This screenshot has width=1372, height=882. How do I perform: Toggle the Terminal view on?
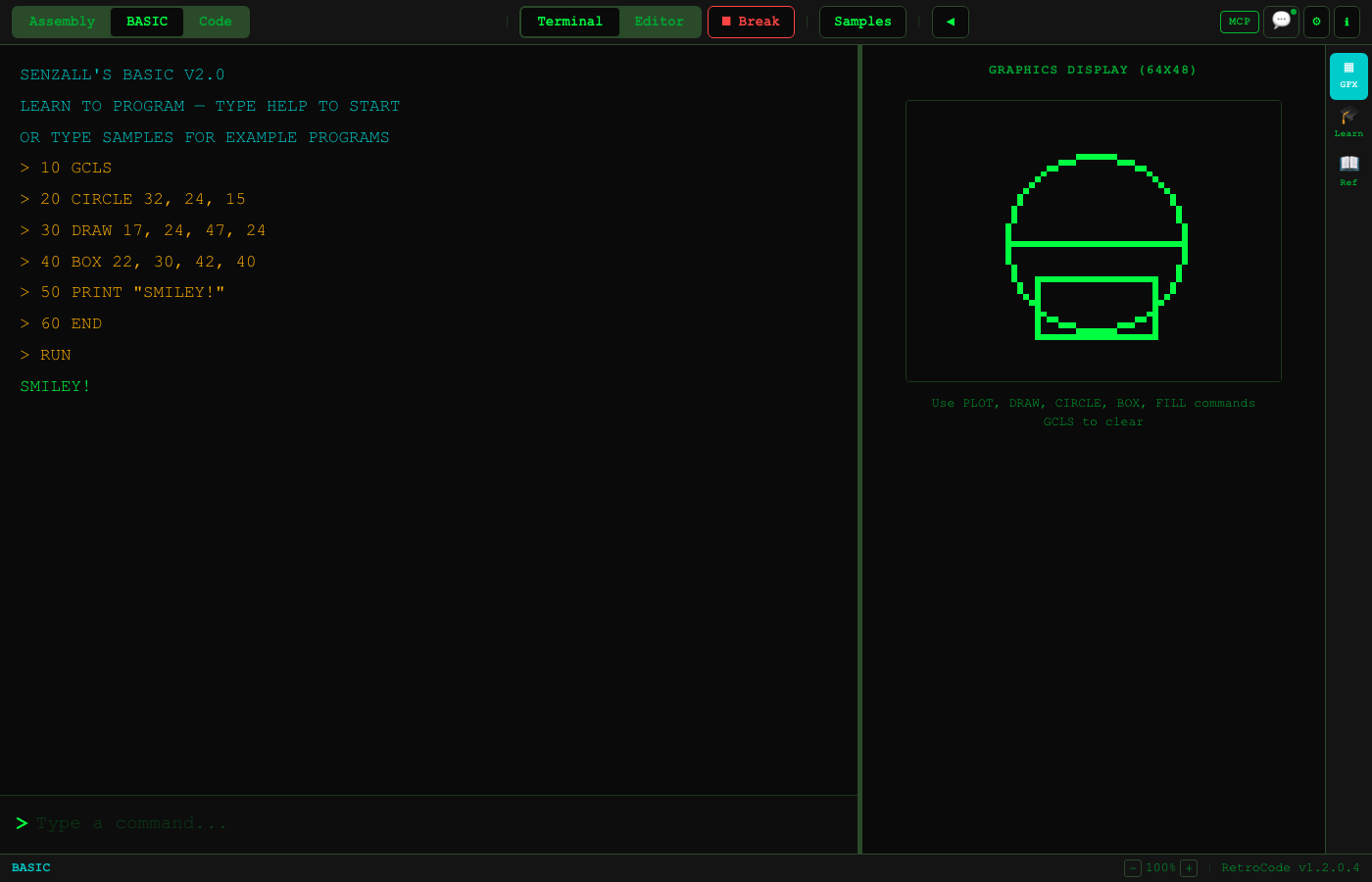[x=570, y=22]
